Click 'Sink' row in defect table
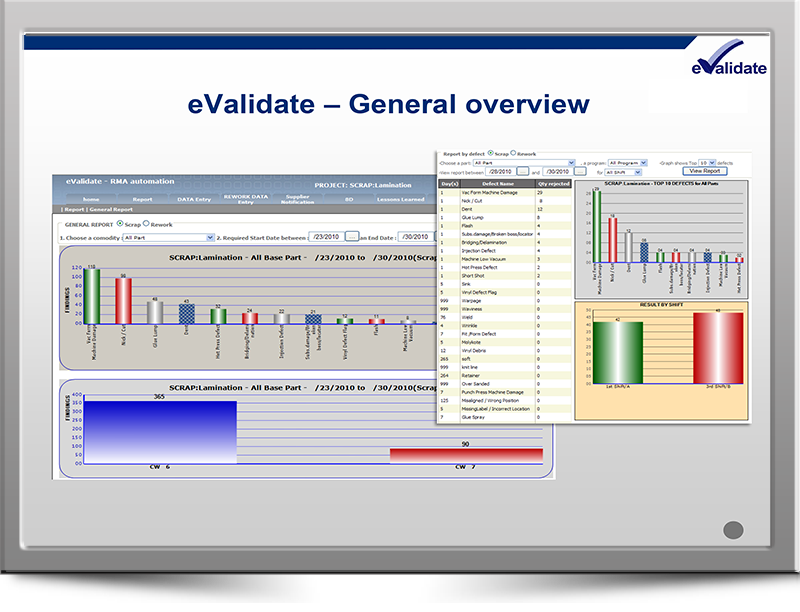 pyautogui.click(x=505, y=284)
